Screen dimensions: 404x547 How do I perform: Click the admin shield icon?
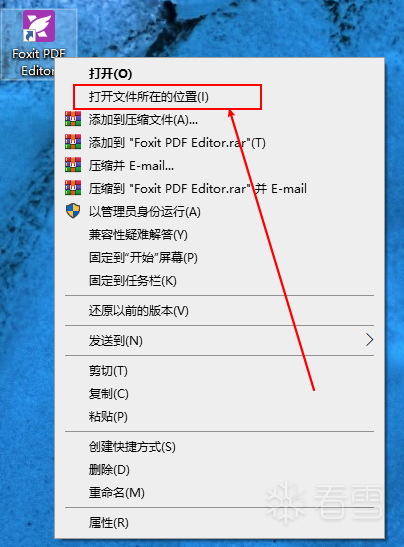pyautogui.click(x=73, y=211)
